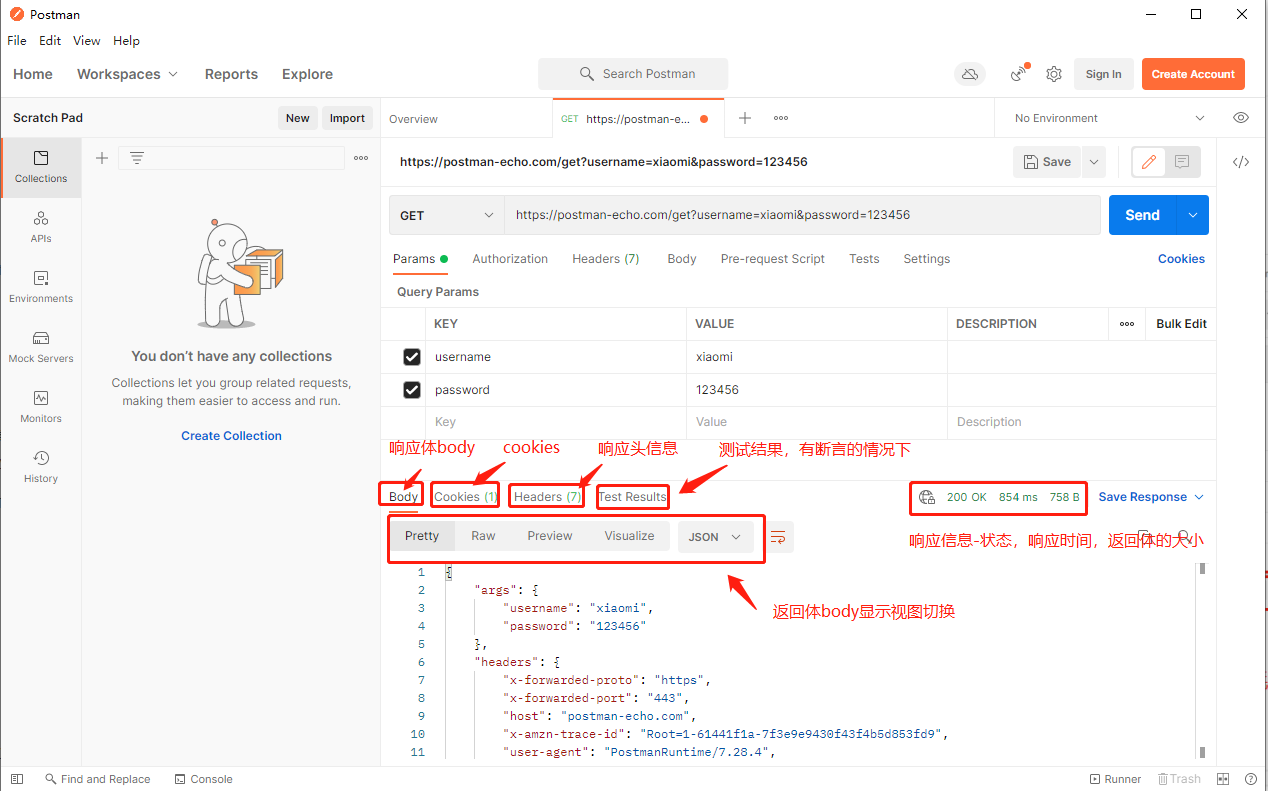Switch to the request Body tab
The width and height of the screenshot is (1268, 791).
pyautogui.click(x=682, y=259)
